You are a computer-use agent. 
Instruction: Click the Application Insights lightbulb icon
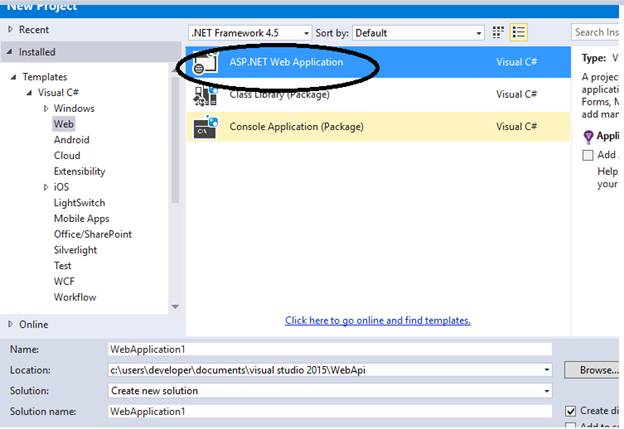588,136
